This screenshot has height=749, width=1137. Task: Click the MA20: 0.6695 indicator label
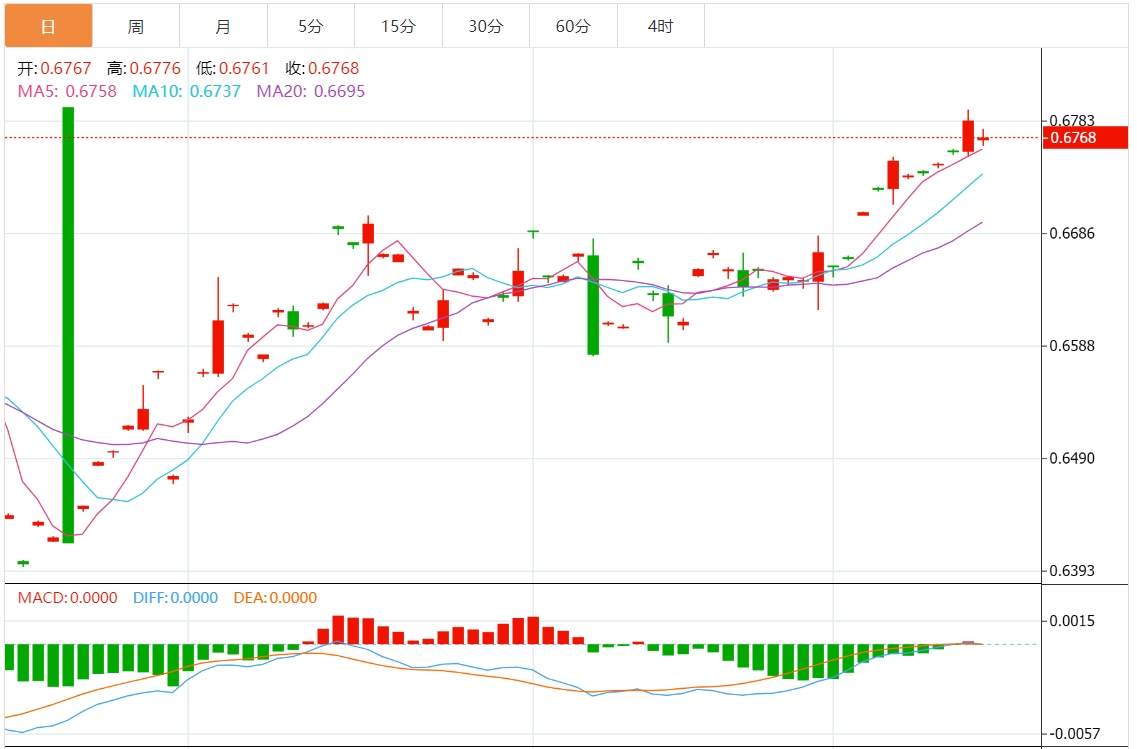click(x=311, y=91)
